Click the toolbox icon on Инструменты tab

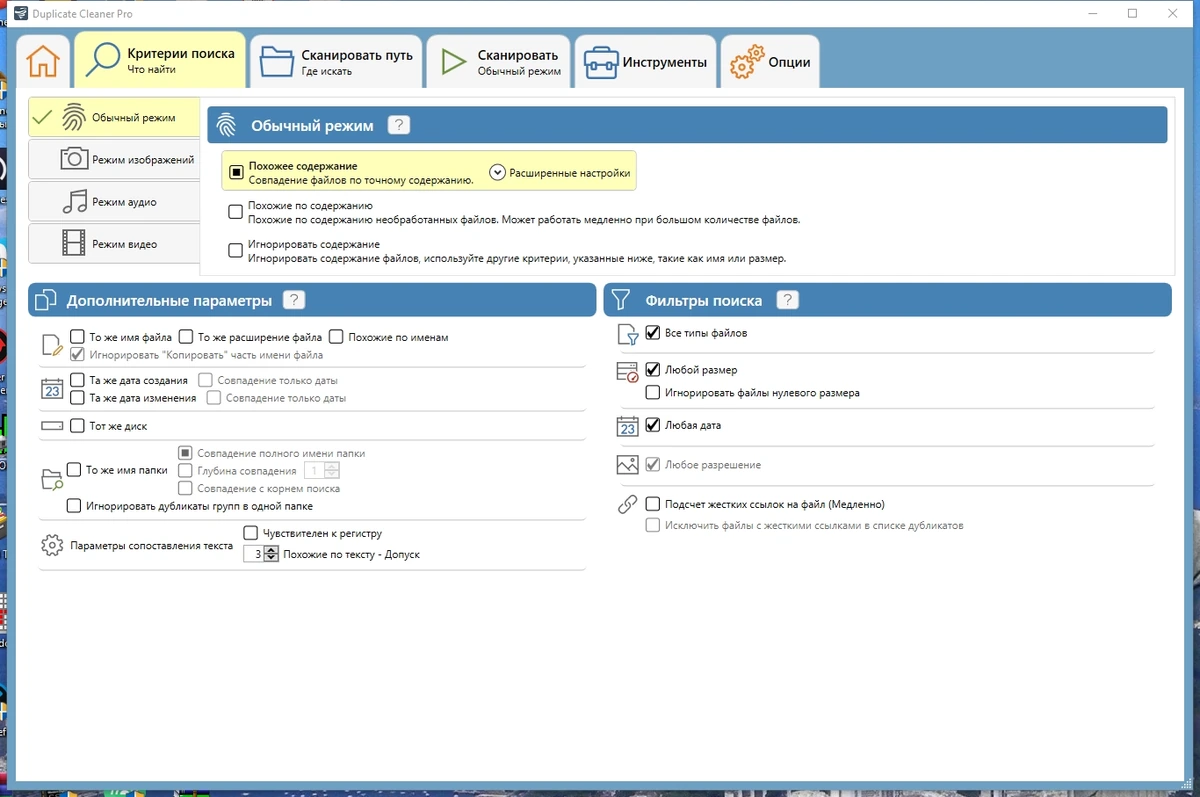point(601,62)
